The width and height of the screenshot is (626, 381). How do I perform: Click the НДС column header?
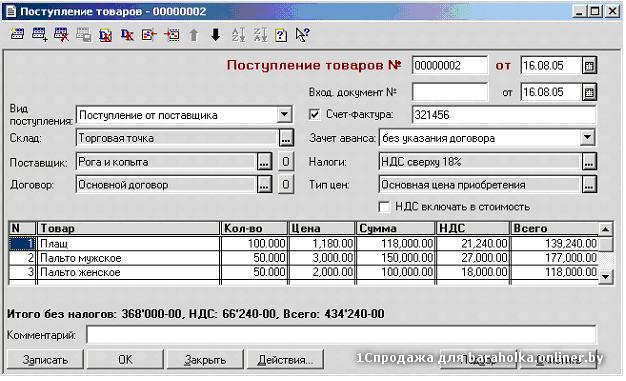point(473,228)
